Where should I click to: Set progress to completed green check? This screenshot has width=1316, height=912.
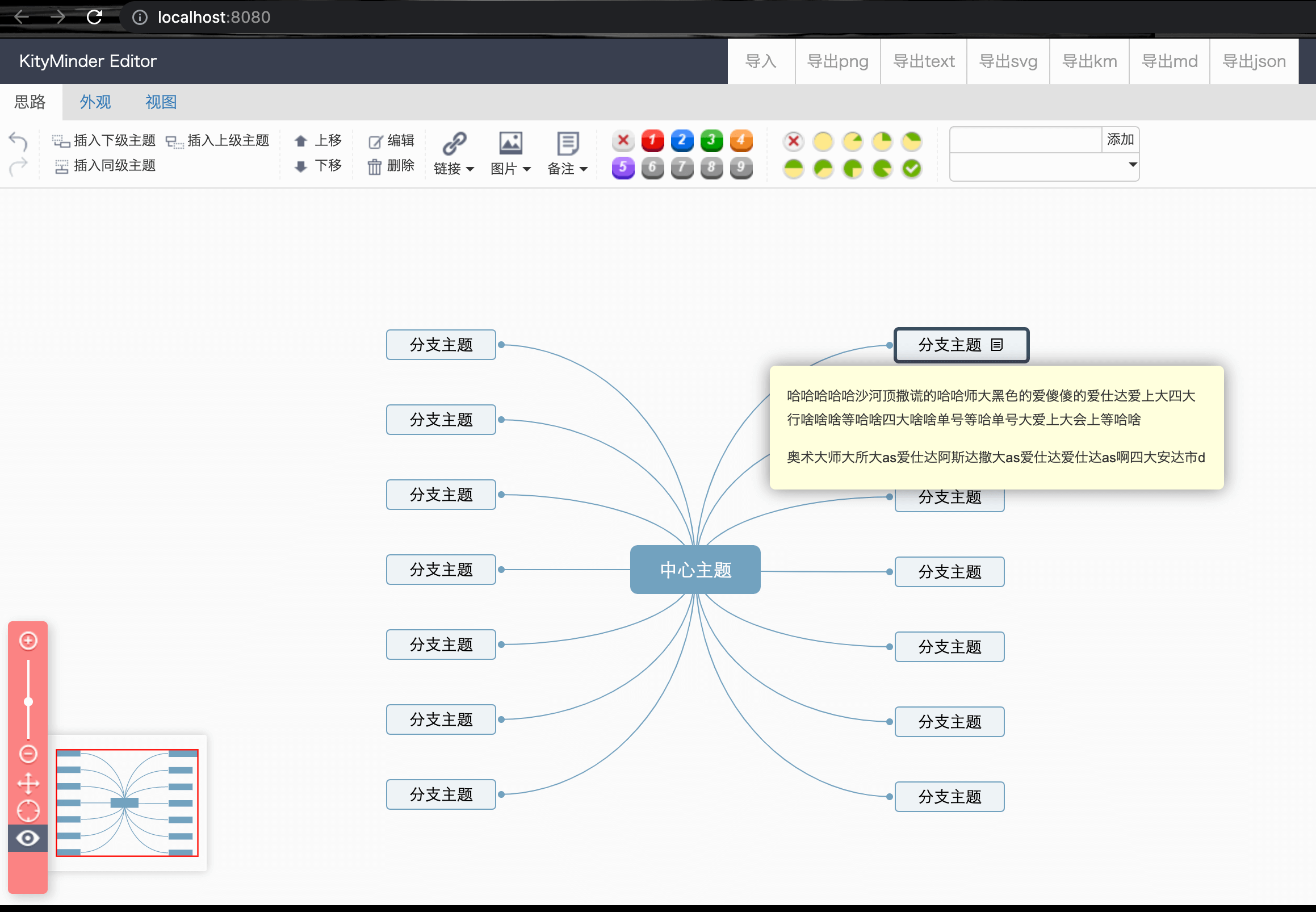pyautogui.click(x=912, y=169)
